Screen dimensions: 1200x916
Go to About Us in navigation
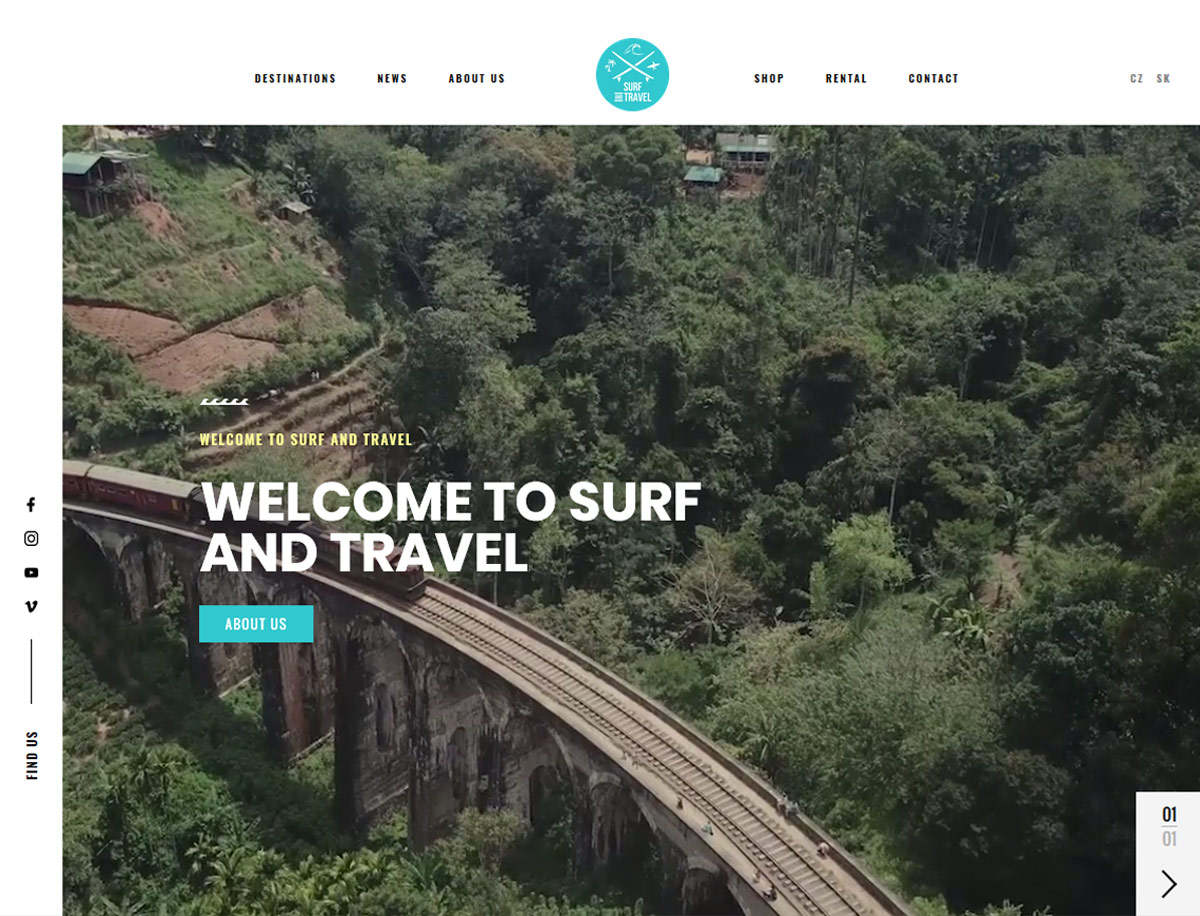(x=477, y=78)
